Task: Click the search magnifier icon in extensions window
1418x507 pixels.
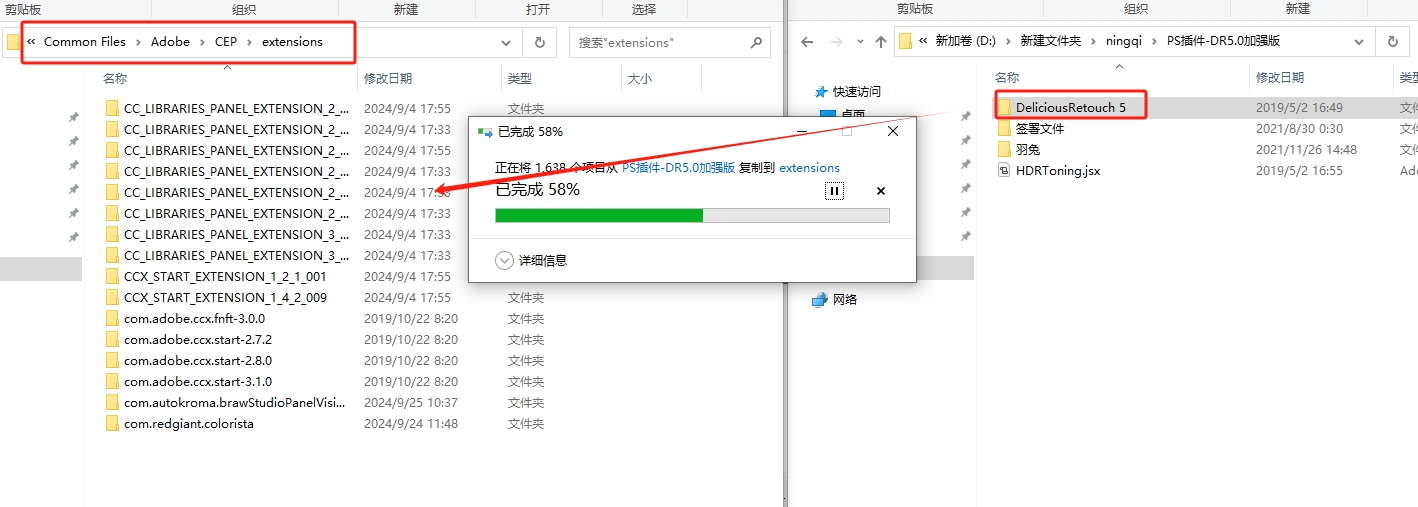Action: [756, 42]
